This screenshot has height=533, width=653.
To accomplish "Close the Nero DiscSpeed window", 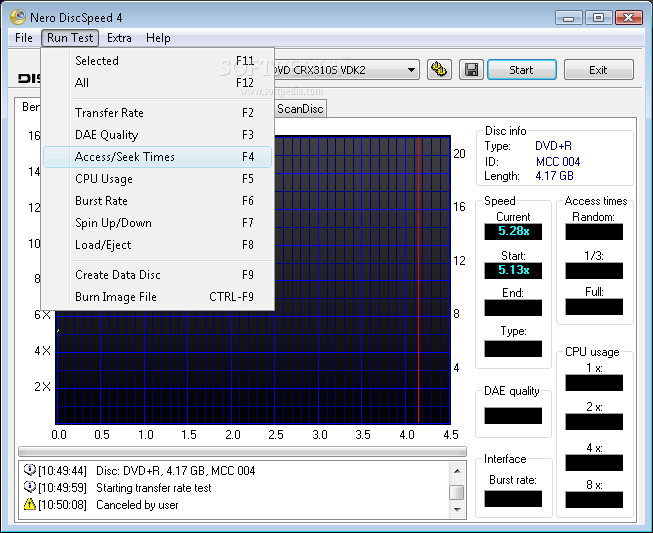I will [x=628, y=17].
